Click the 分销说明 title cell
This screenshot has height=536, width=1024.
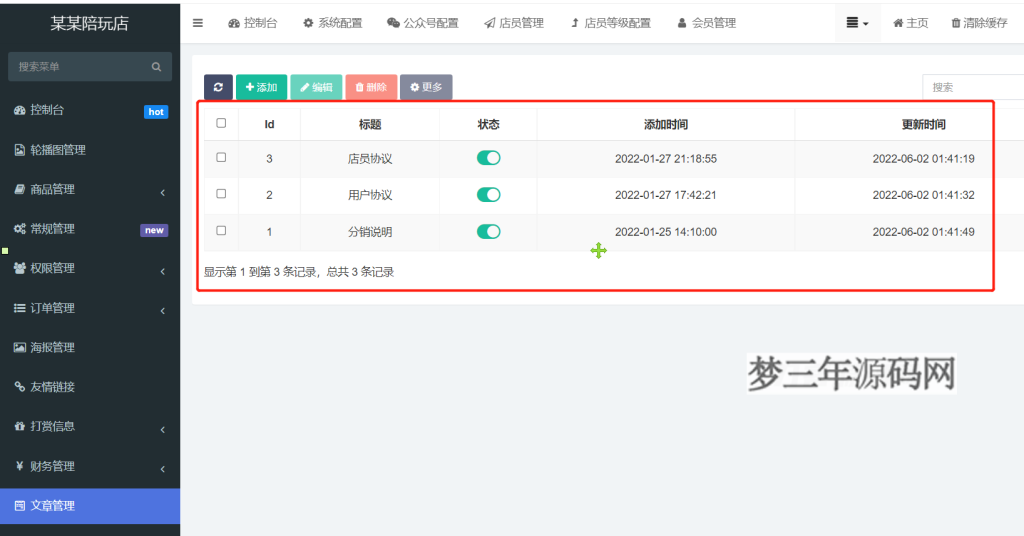click(370, 232)
